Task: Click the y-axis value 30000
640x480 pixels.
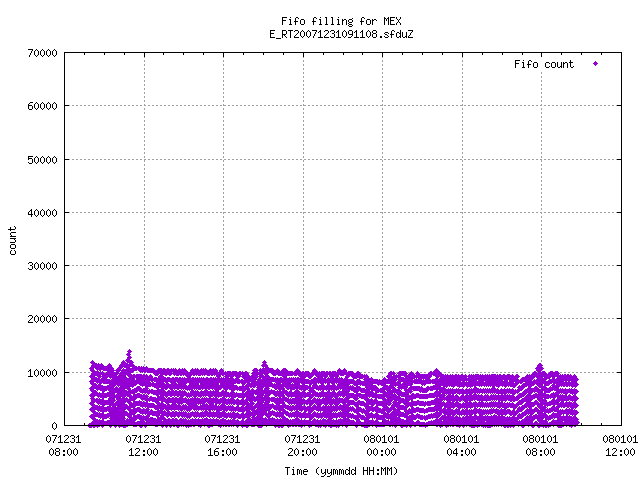Action: coord(42,266)
